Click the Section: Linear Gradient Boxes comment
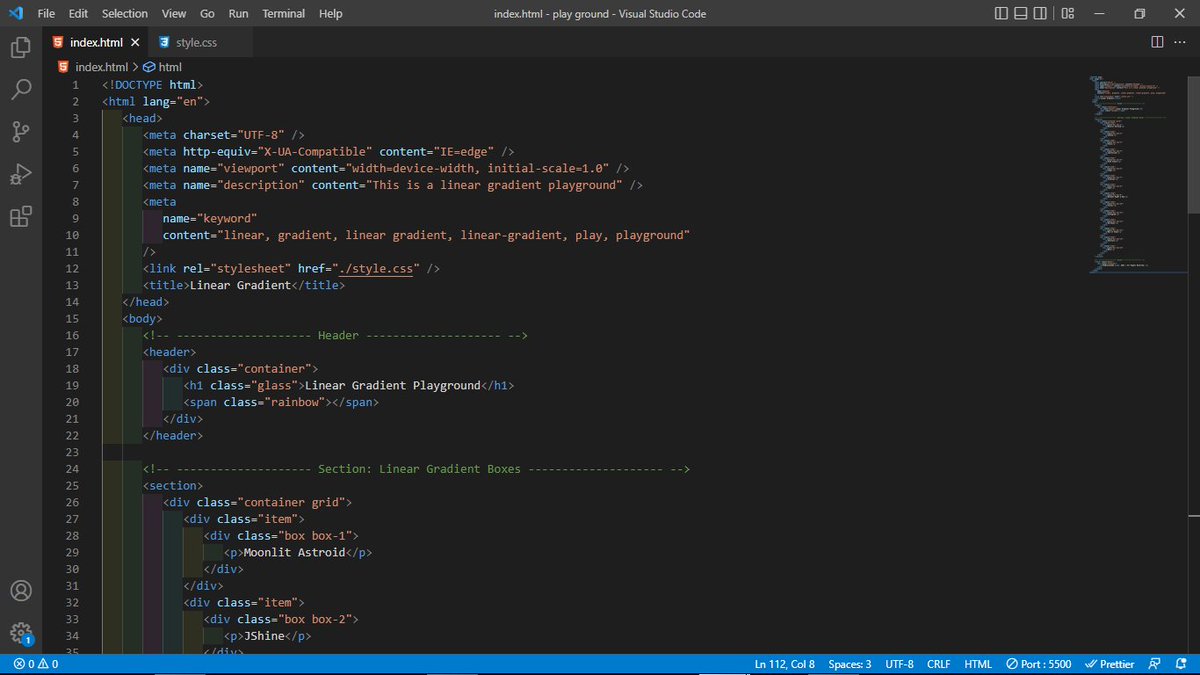1200x675 pixels. pyautogui.click(x=417, y=469)
